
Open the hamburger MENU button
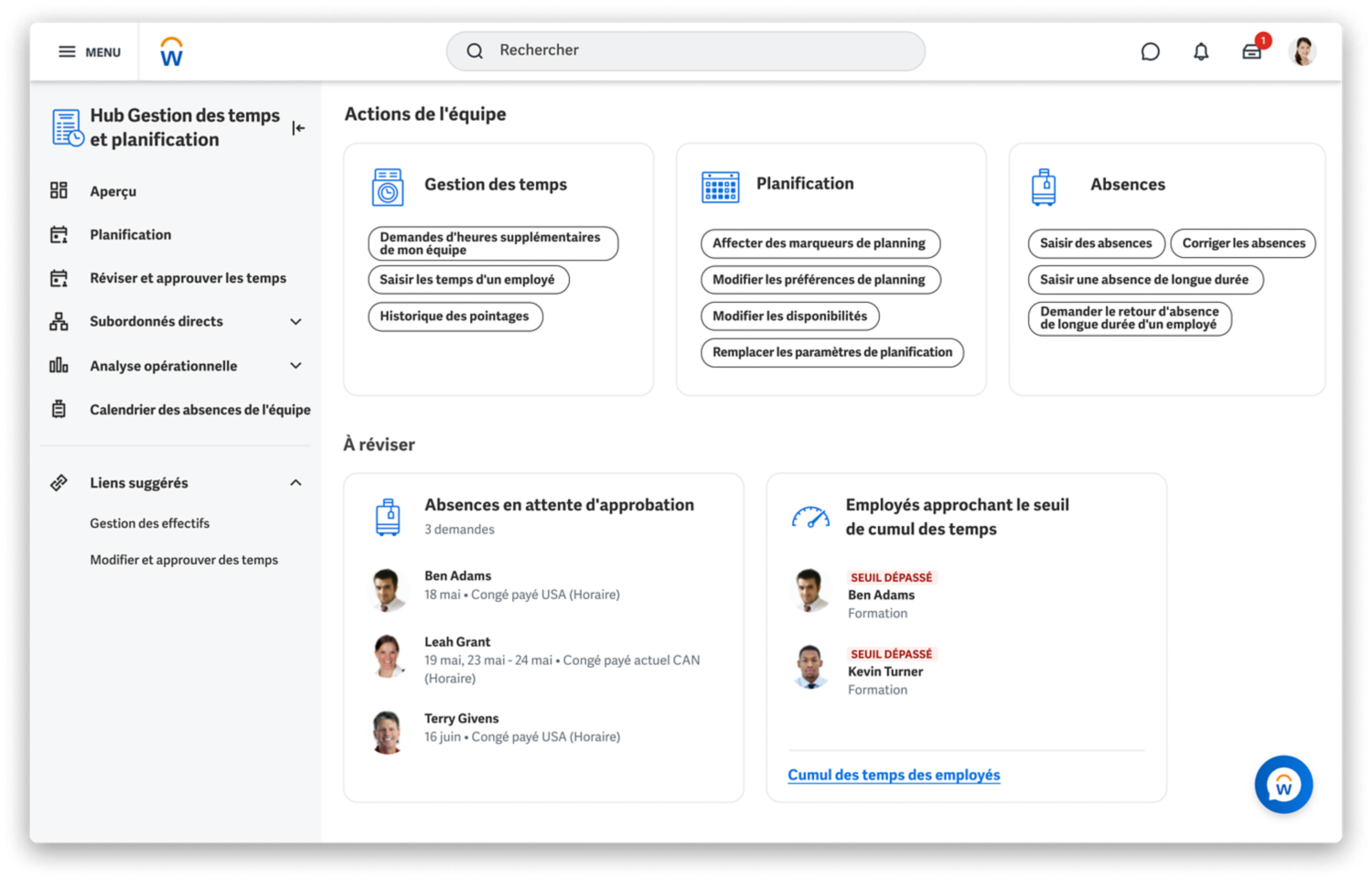point(90,52)
